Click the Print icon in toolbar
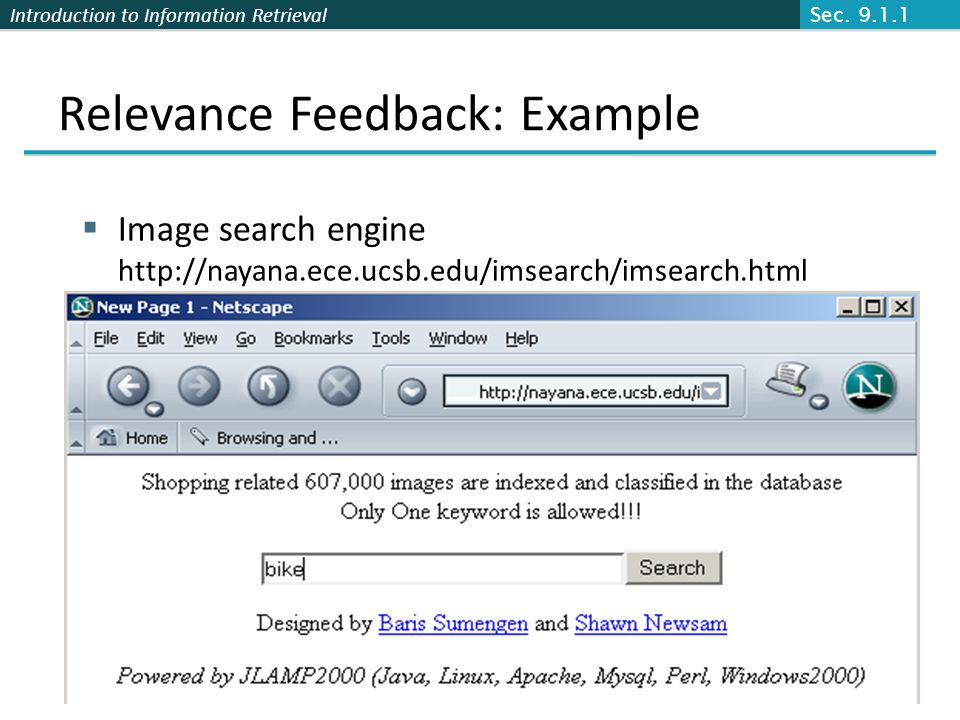This screenshot has height=720, width=960. [787, 381]
